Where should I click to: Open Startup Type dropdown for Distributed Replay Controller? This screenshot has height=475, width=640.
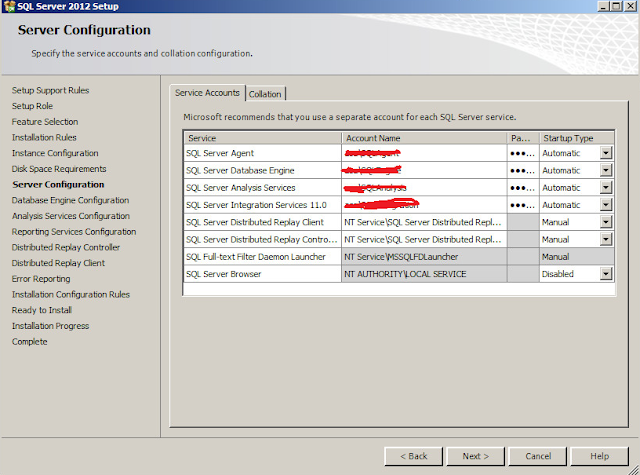[606, 240]
